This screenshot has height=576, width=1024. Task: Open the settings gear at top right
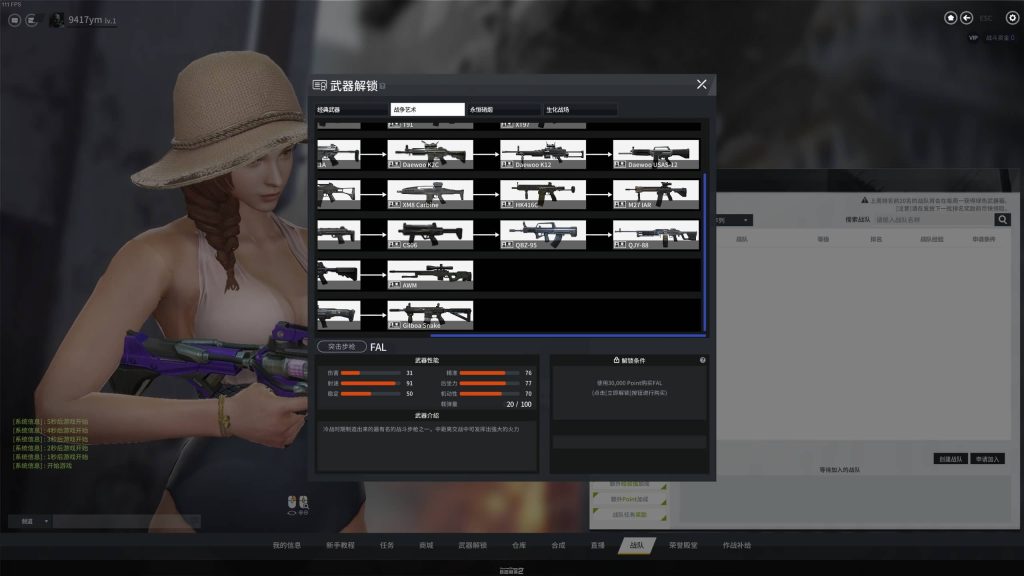(x=1012, y=18)
